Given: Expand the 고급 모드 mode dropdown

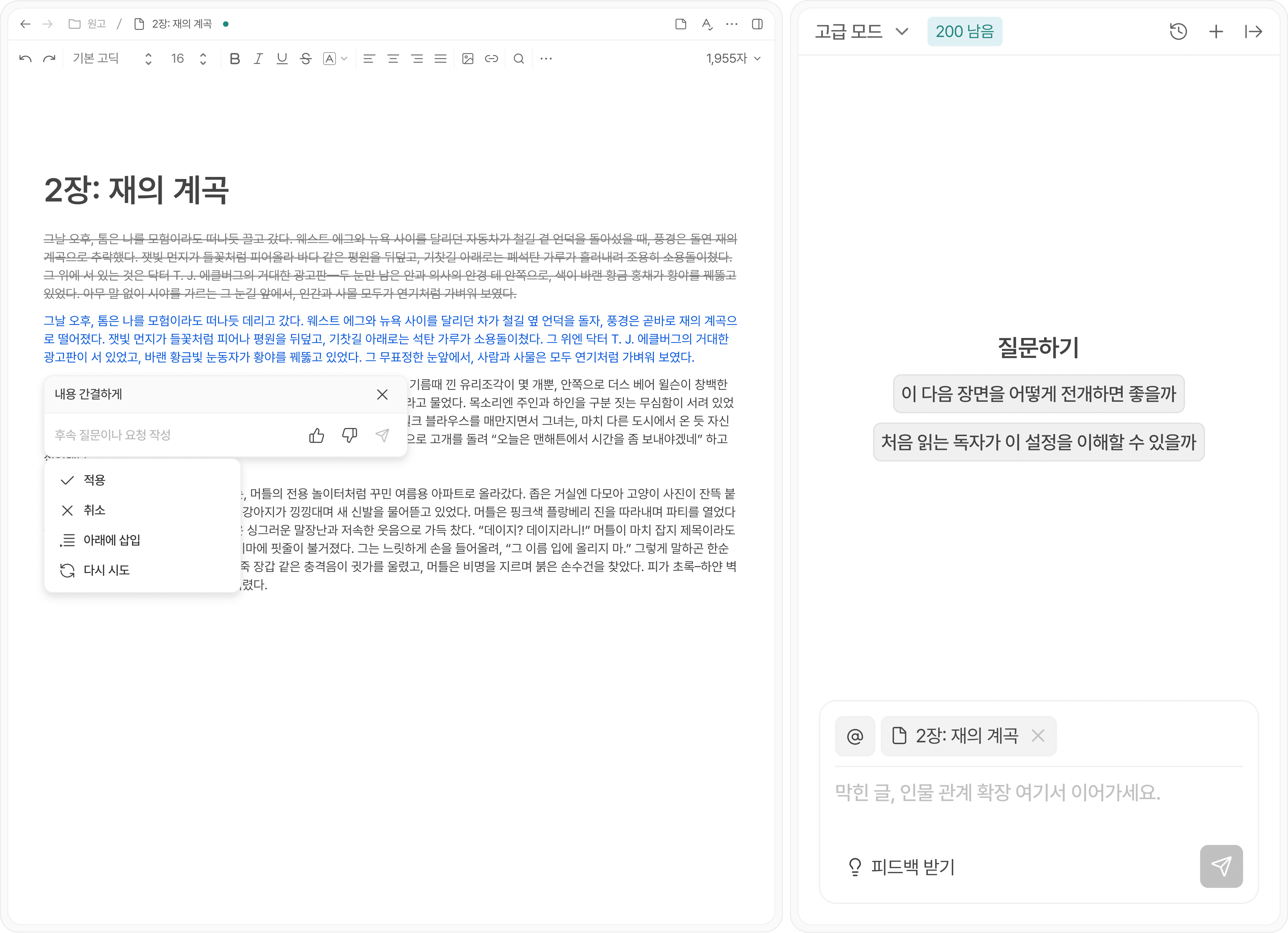Looking at the screenshot, I should [861, 31].
